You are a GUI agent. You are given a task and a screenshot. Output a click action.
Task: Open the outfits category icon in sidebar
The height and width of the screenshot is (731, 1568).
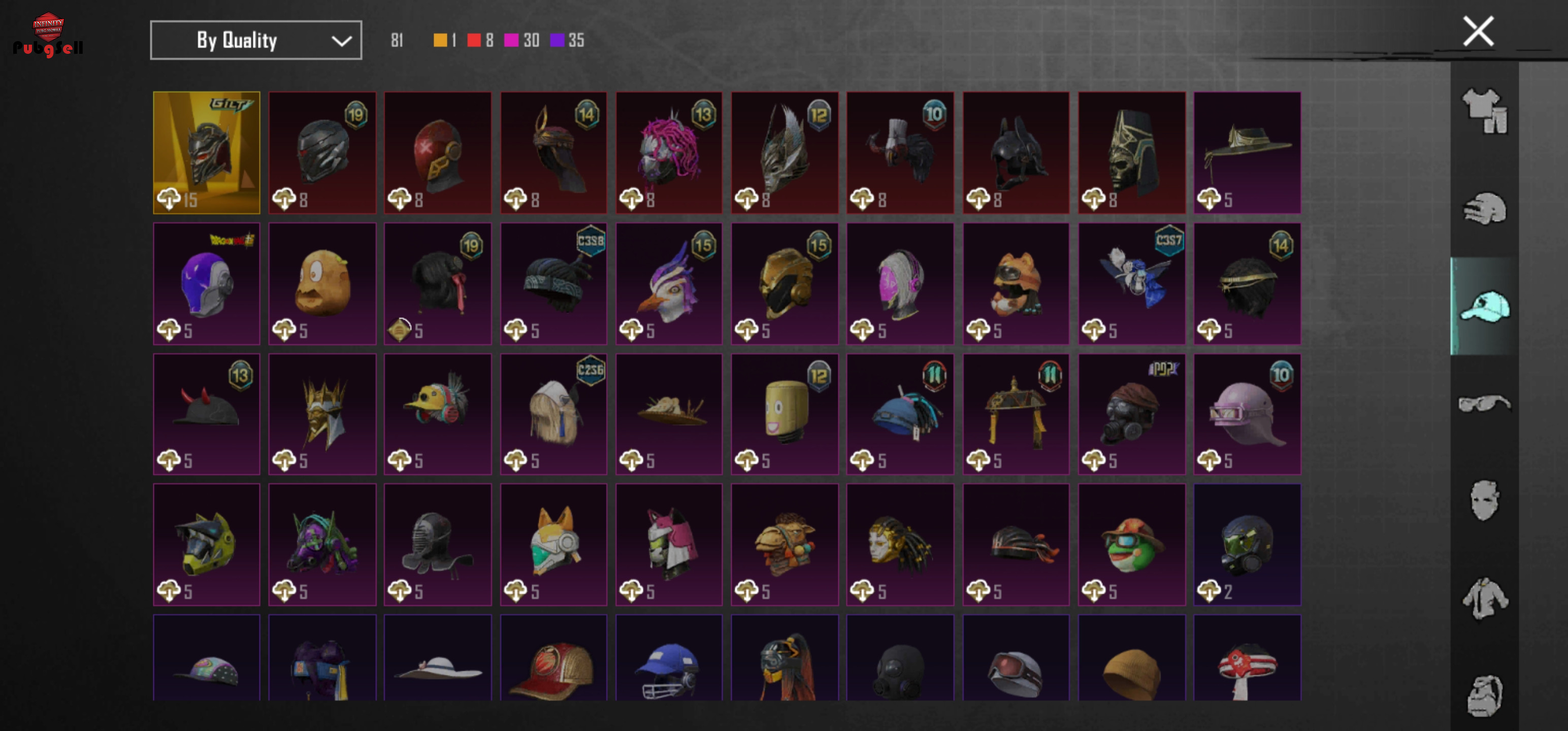pos(1485,111)
